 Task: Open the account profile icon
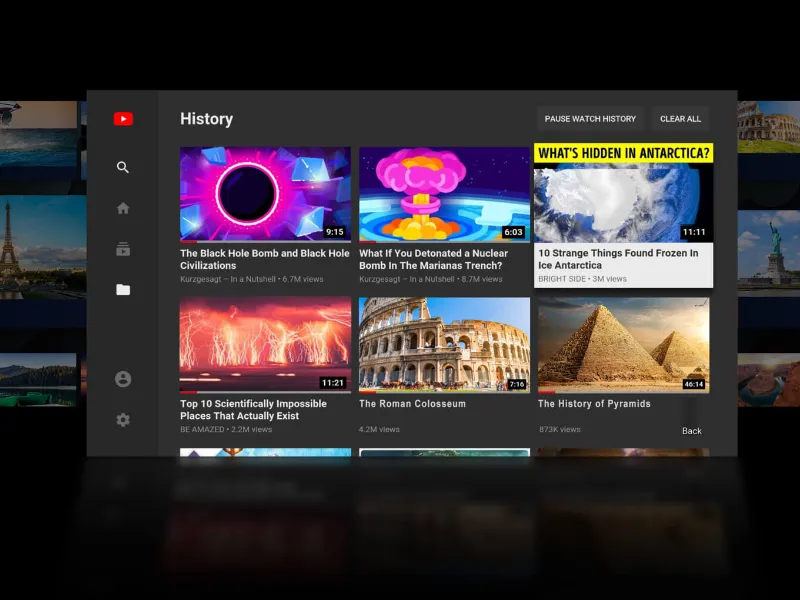tap(122, 379)
